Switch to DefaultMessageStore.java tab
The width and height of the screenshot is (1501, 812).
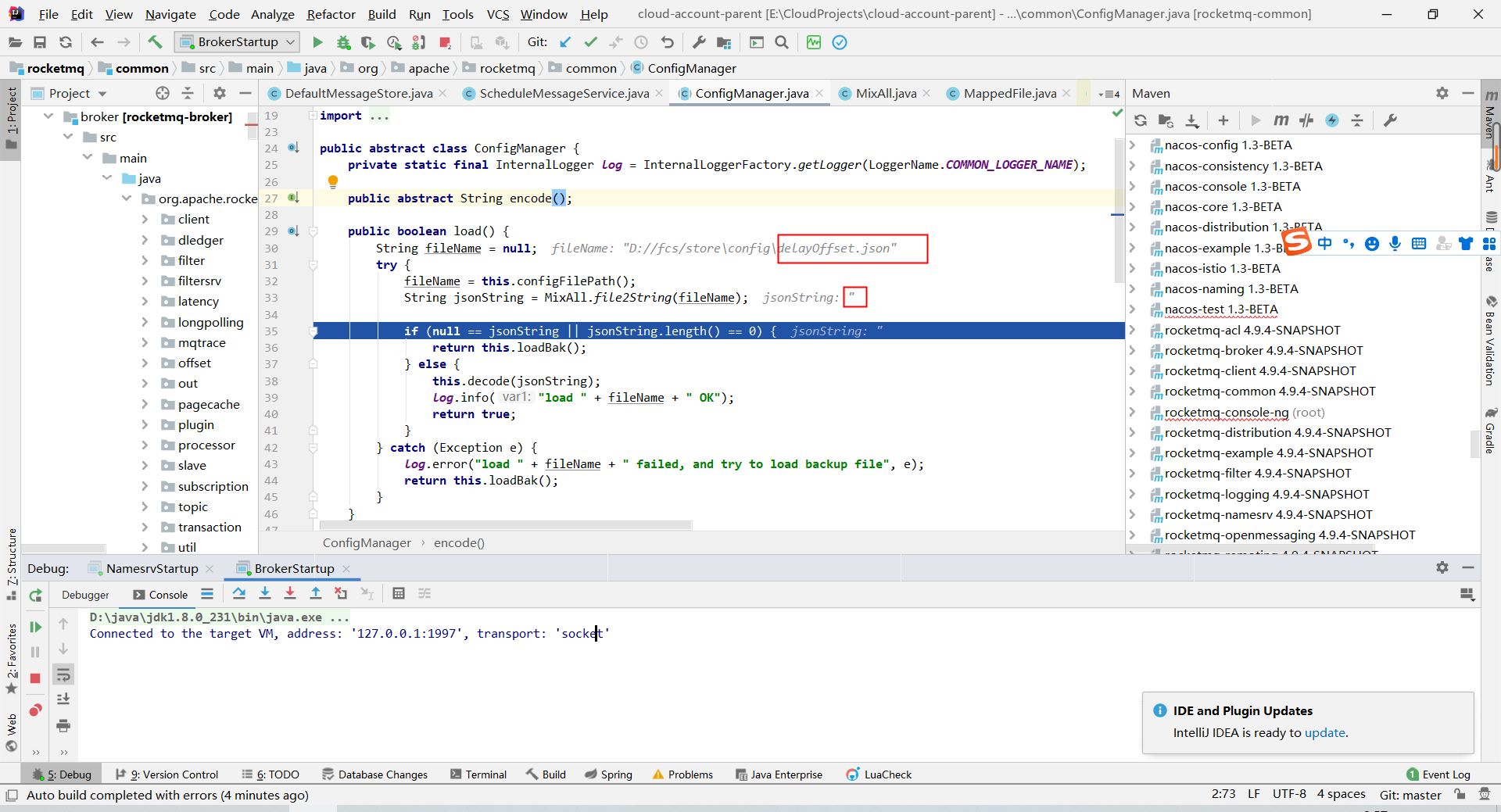[x=358, y=93]
